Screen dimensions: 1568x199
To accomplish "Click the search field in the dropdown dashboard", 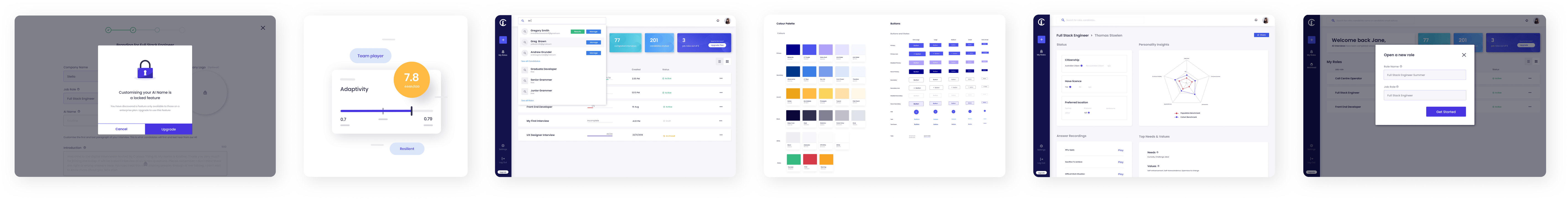I will 561,21.
